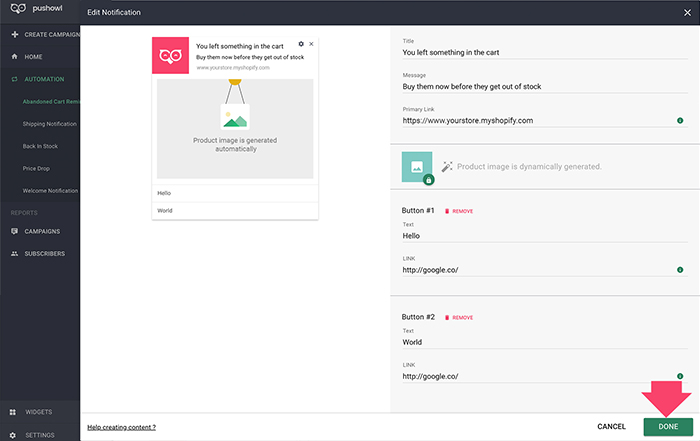Click the Cancel button
Image resolution: width=700 pixels, height=441 pixels.
tap(611, 427)
